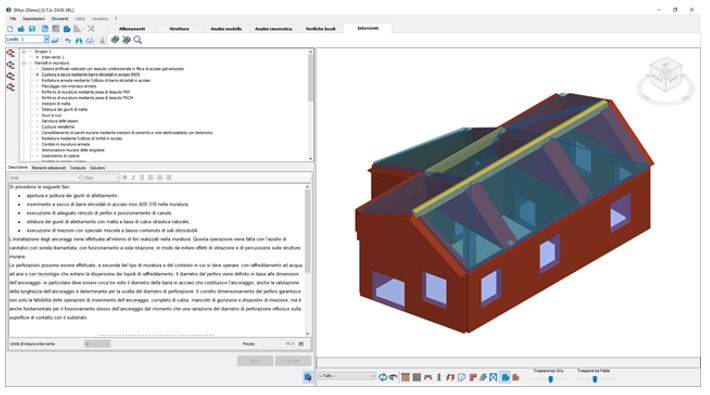Viewport: 710px width, 395px height.
Task: Click the first grayed button under description panel
Action: [255, 361]
